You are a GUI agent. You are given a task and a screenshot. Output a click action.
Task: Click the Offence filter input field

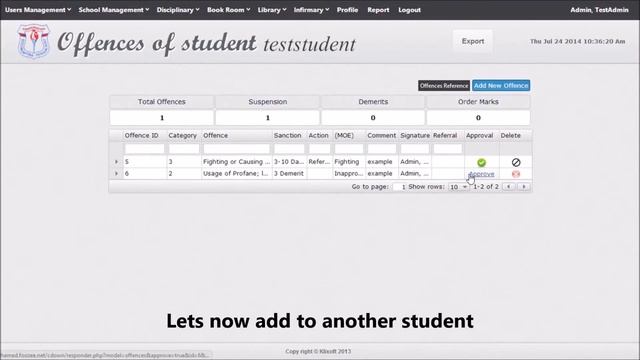(x=237, y=149)
